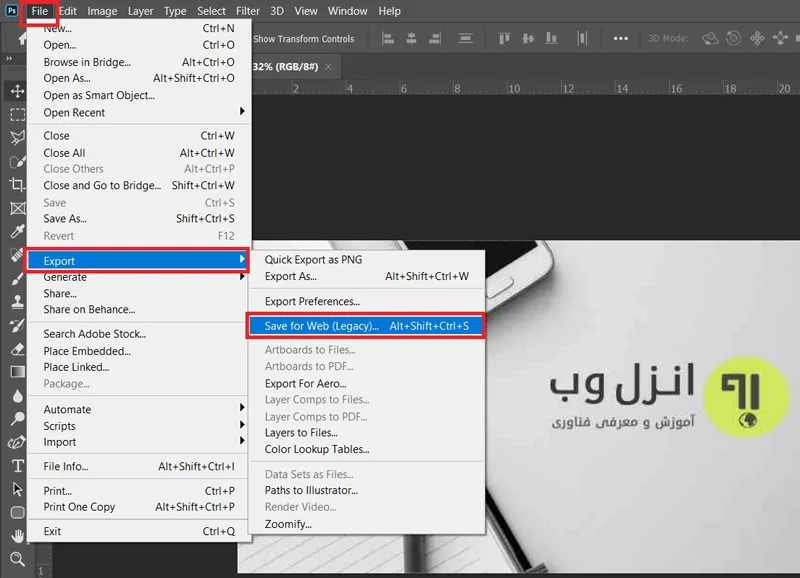Select the Rectangle shape tool
Screen dimensions: 800x578
point(17,512)
